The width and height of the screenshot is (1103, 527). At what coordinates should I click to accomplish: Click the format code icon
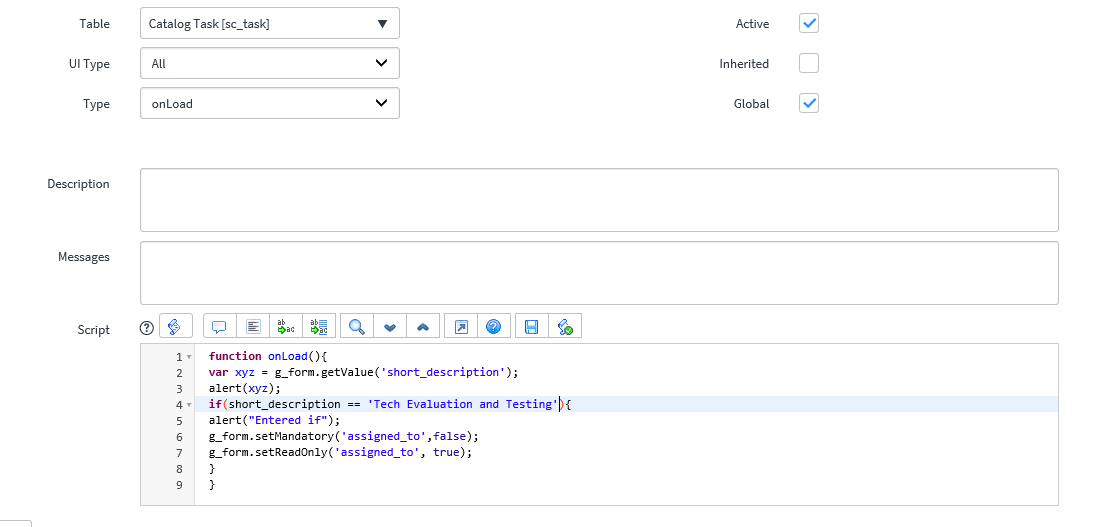pos(253,326)
